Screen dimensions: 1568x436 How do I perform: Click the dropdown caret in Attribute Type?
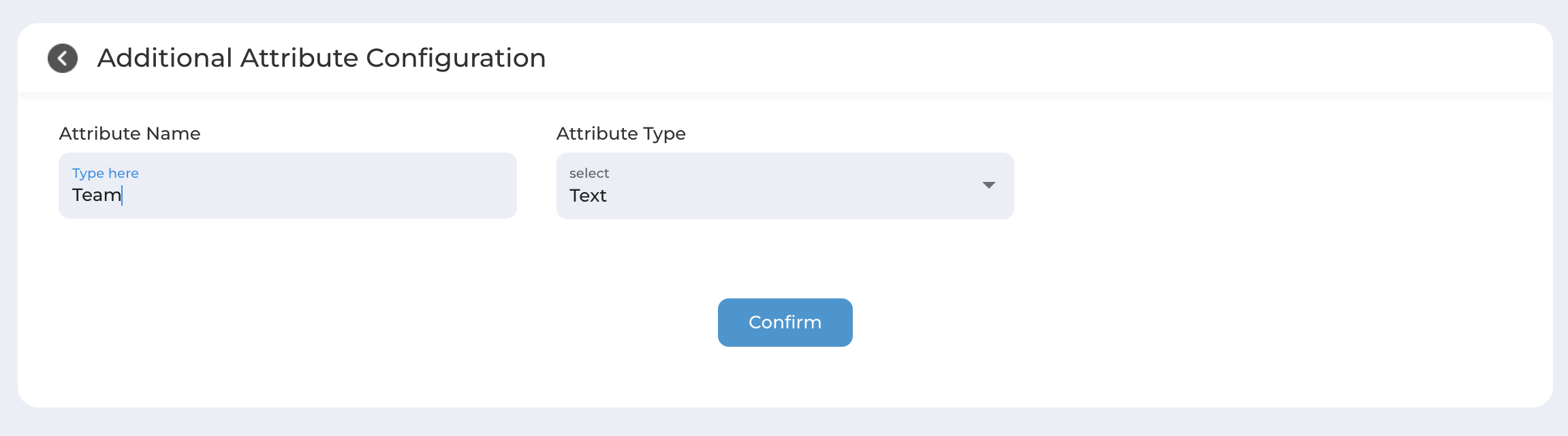click(989, 185)
